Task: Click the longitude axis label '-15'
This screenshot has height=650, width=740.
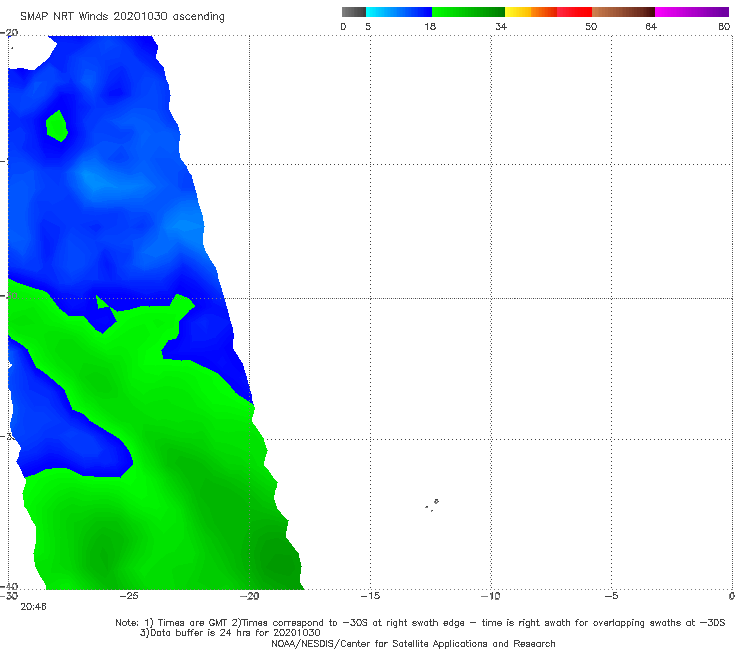Action: (x=370, y=596)
